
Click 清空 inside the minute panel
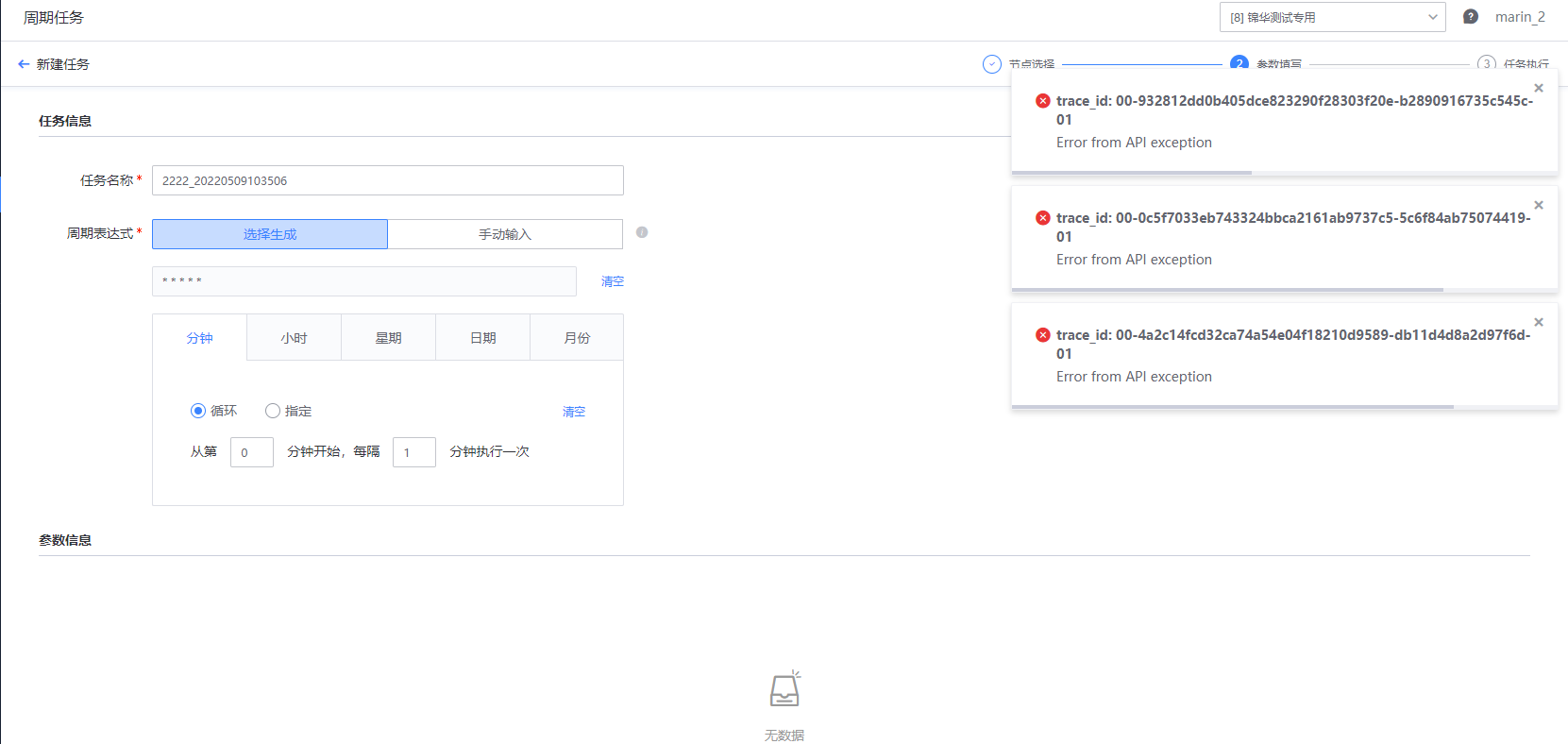[574, 412]
